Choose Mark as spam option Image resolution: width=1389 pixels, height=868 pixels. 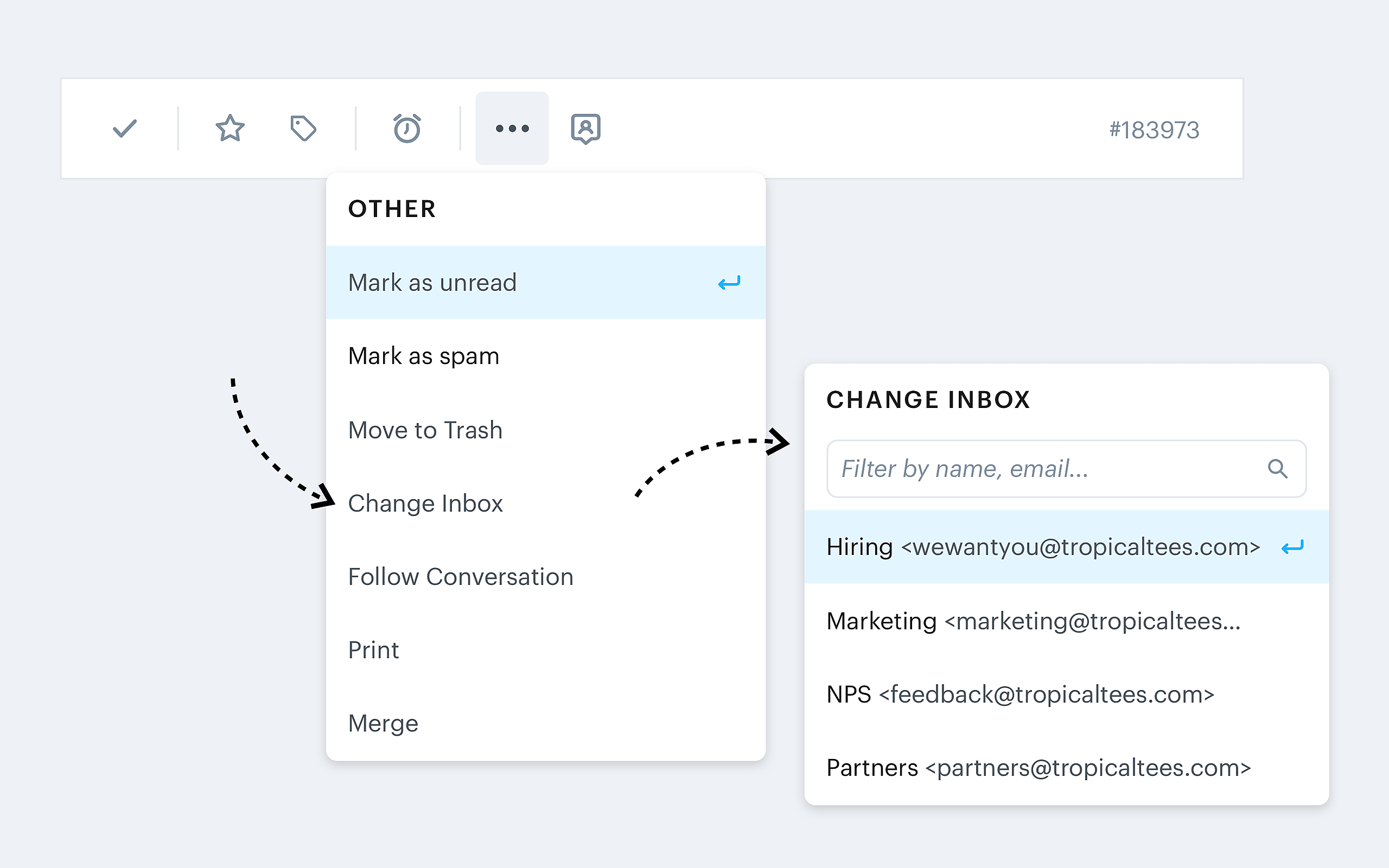(545, 356)
